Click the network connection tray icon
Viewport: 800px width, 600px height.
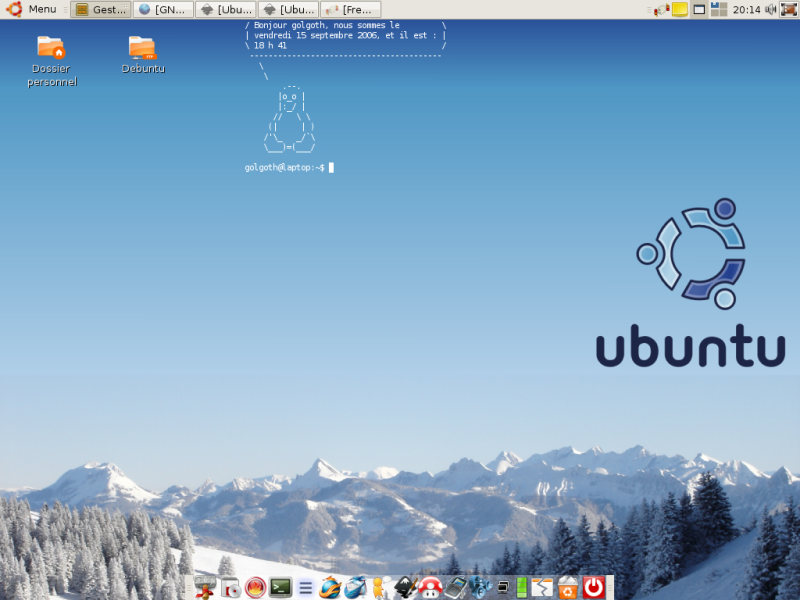coord(661,9)
